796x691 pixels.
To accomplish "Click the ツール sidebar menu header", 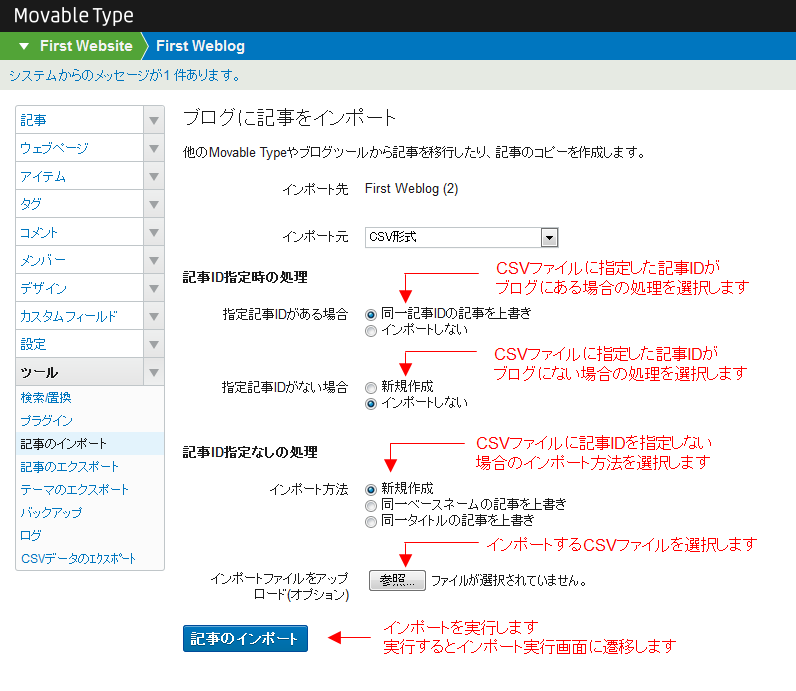I will [80, 372].
